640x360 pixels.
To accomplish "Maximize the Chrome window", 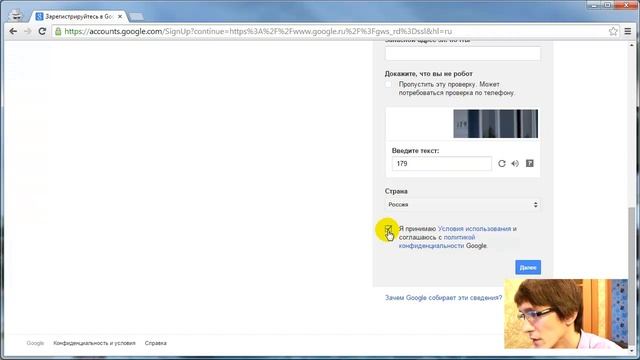I will tap(607, 5).
